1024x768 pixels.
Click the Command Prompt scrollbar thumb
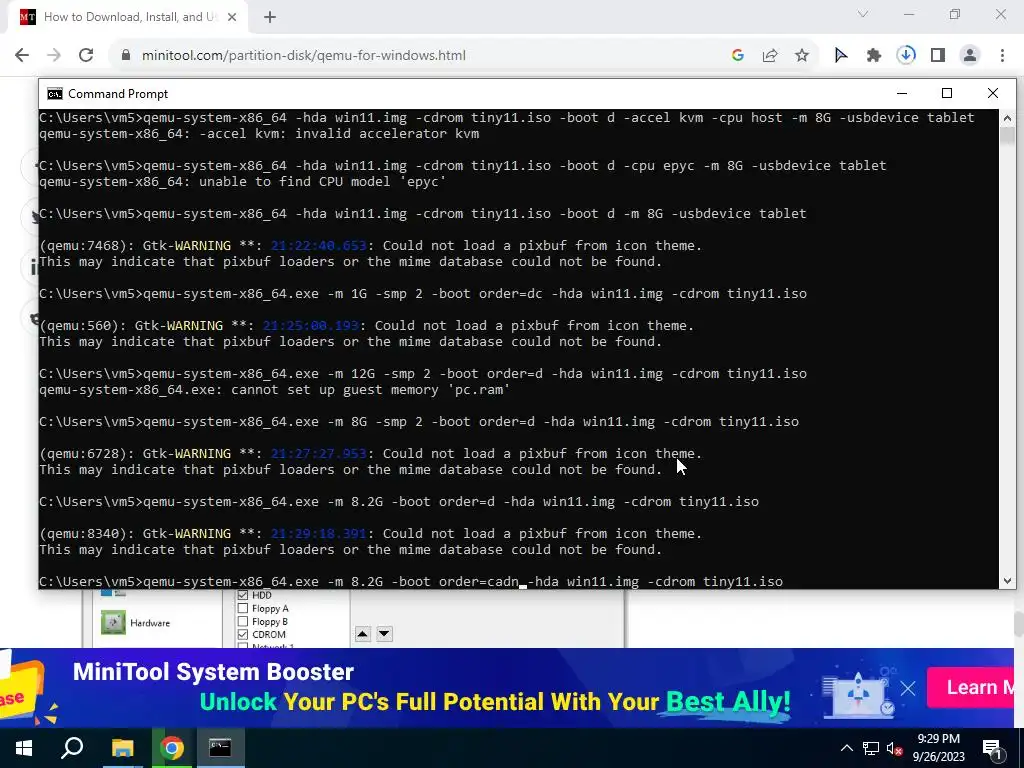1007,135
